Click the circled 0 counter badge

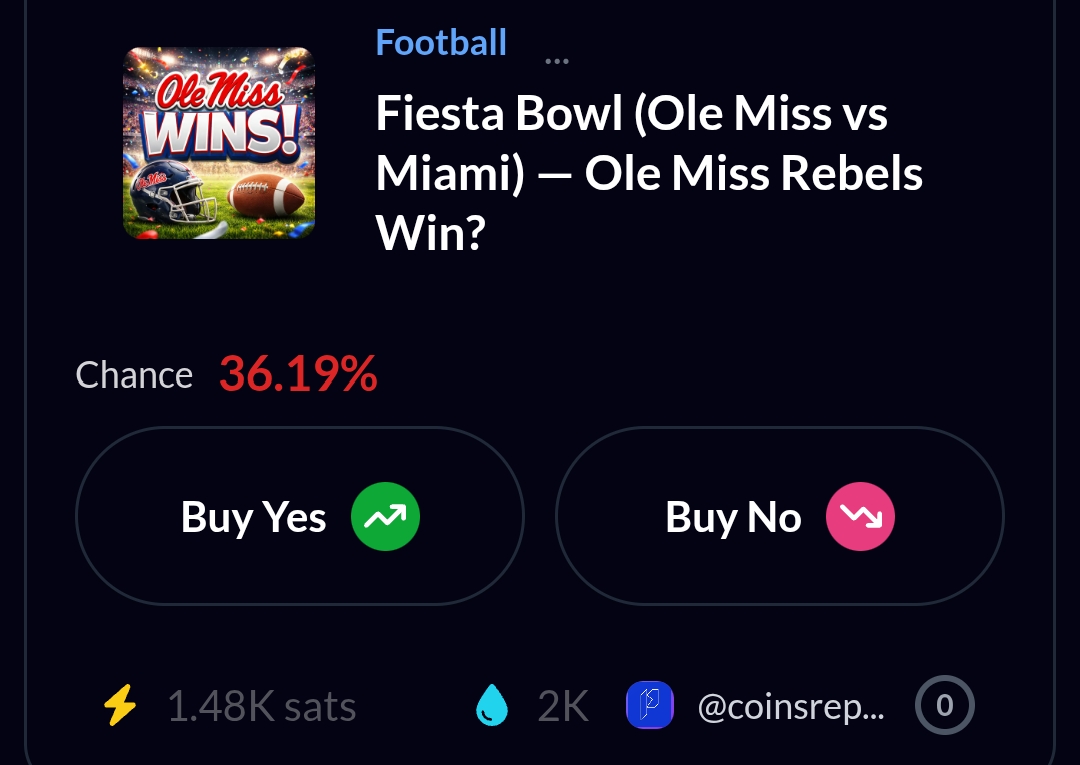click(944, 707)
